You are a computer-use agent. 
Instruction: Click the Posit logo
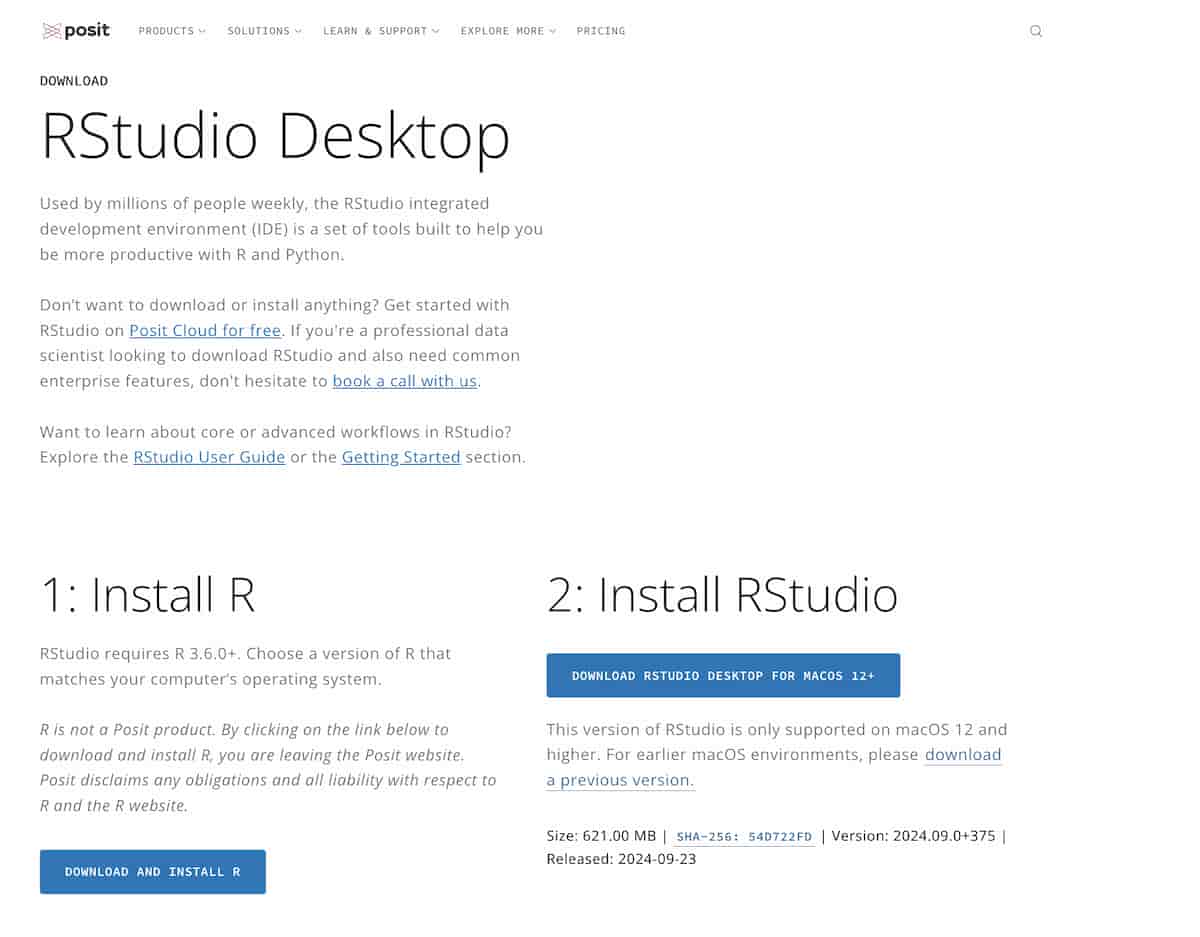(75, 30)
